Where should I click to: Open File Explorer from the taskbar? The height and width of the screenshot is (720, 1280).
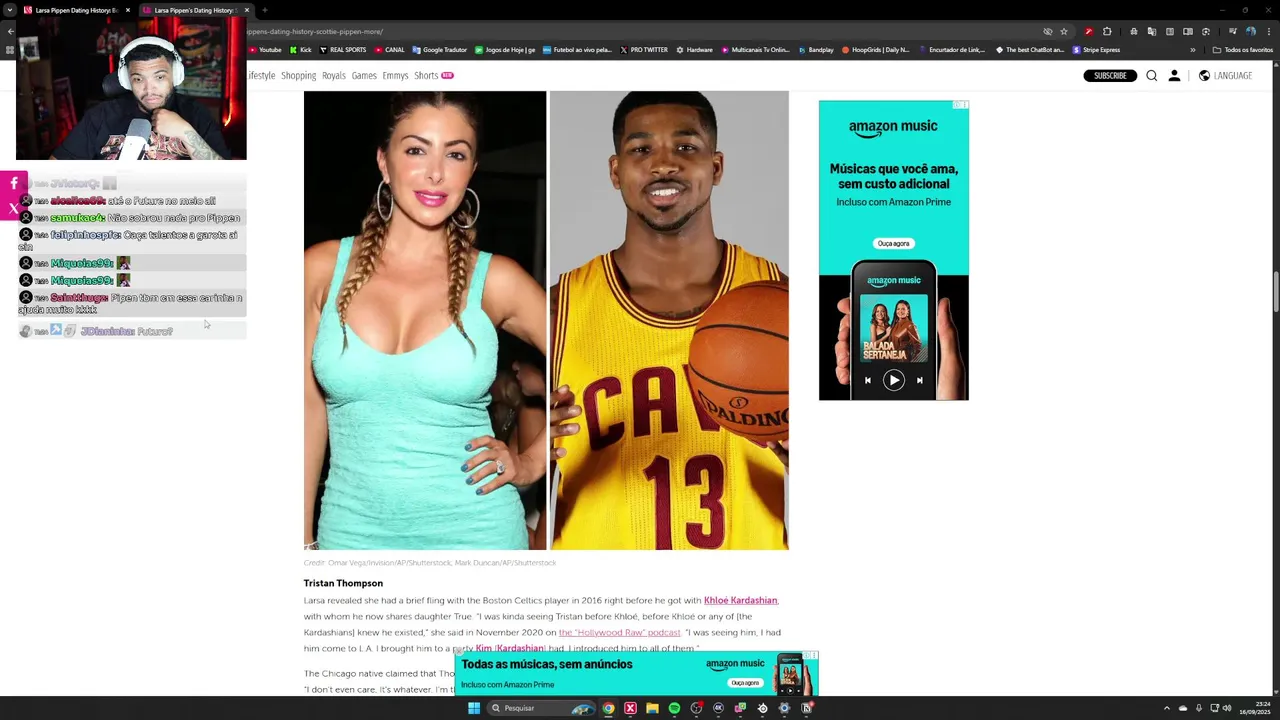[x=652, y=708]
